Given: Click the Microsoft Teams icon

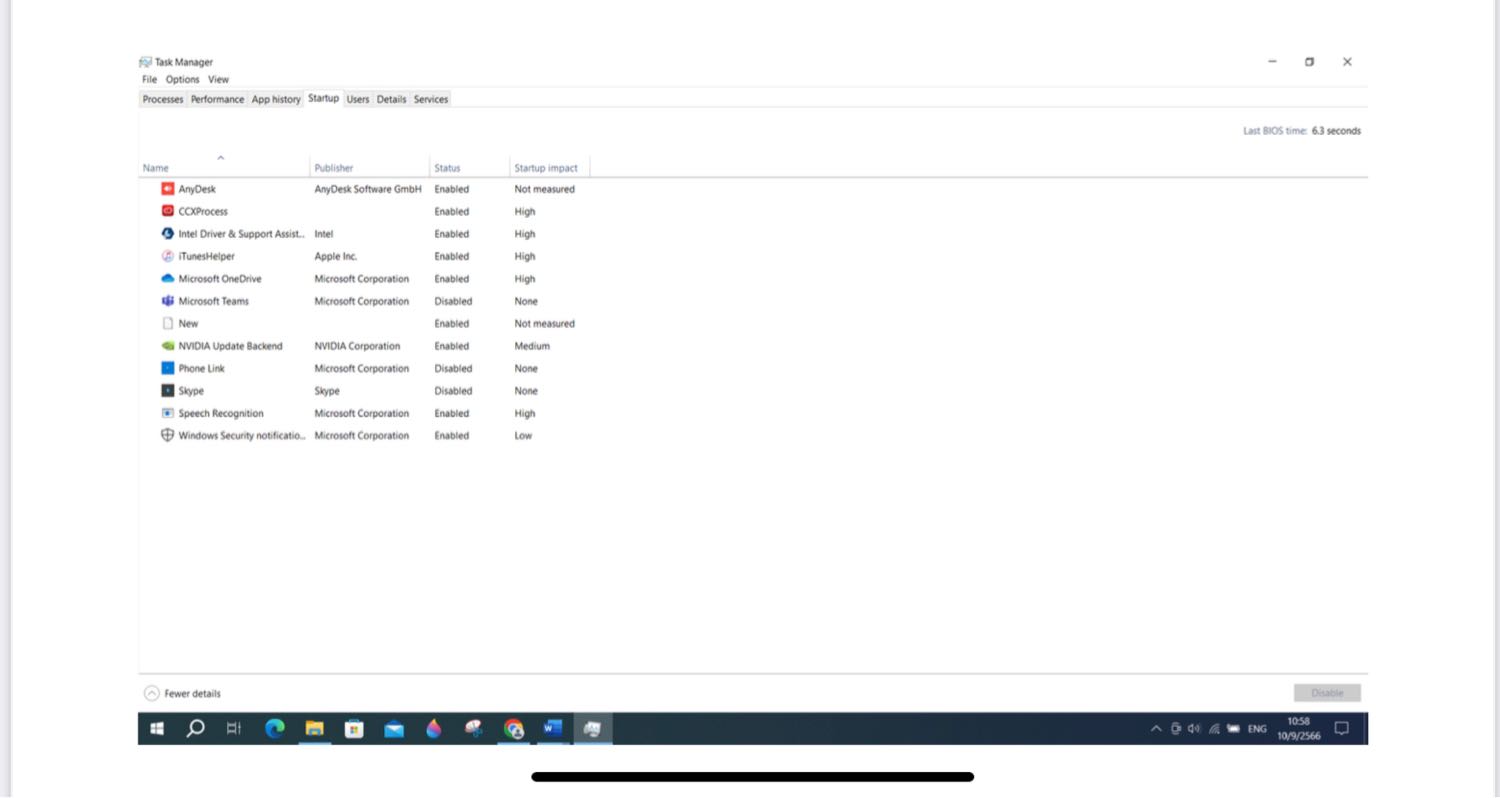Looking at the screenshot, I should (x=168, y=301).
